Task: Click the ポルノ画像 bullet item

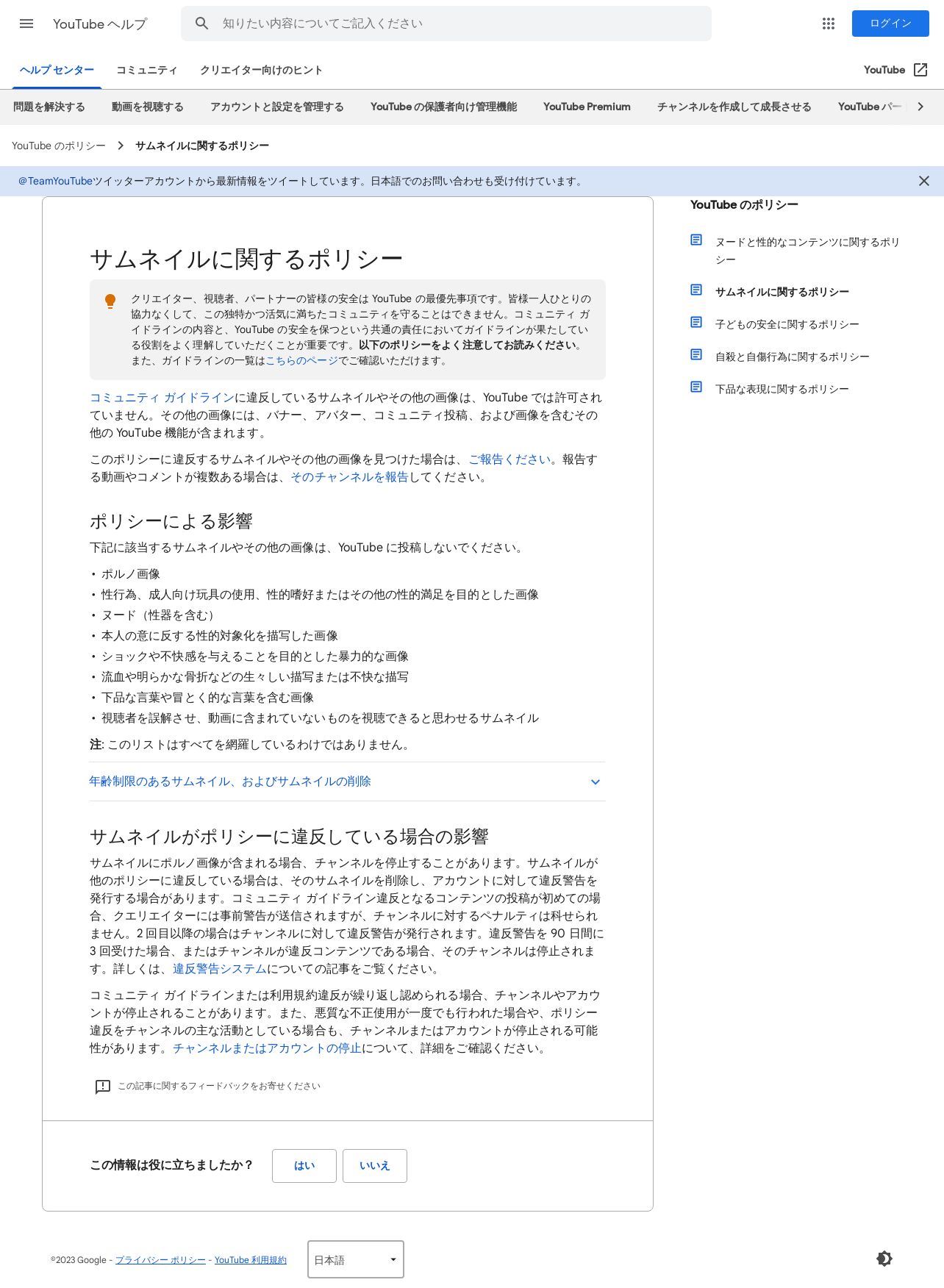Action: click(x=131, y=573)
